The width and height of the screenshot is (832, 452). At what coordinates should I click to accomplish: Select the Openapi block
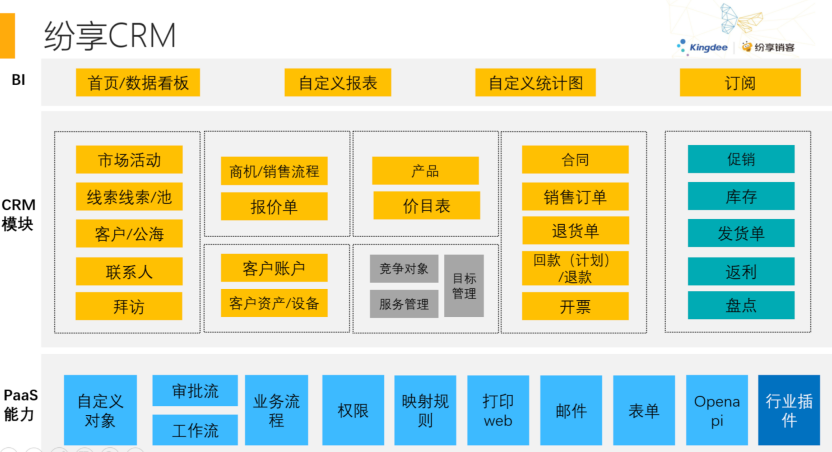pyautogui.click(x=717, y=410)
